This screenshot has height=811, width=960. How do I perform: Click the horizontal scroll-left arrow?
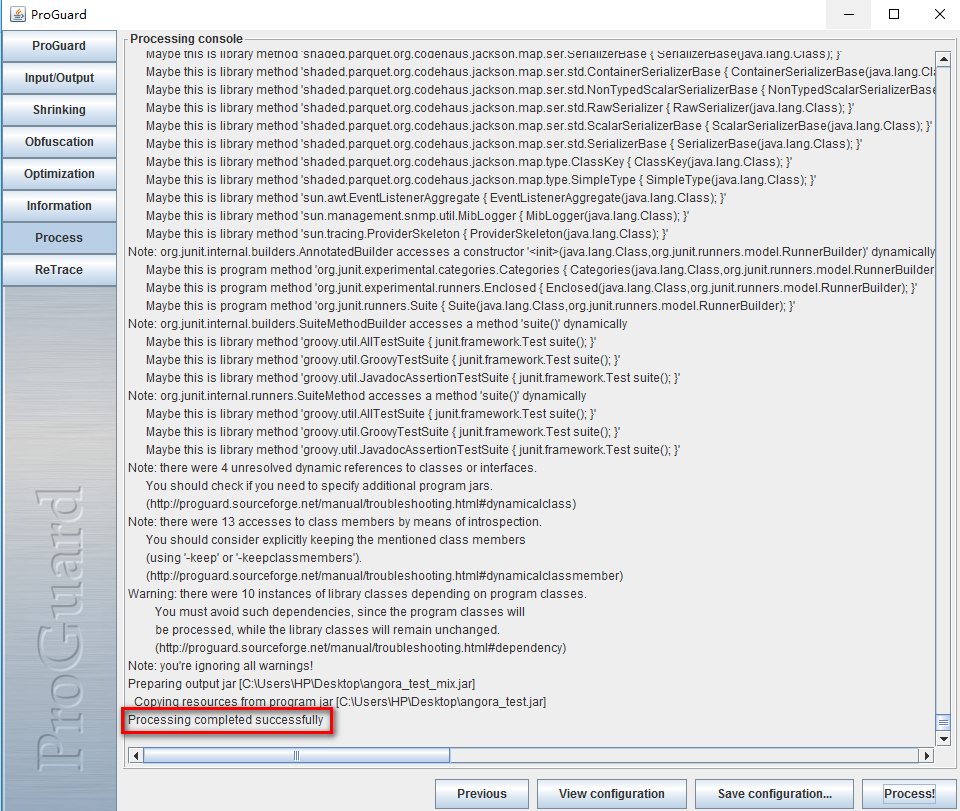pyautogui.click(x=136, y=756)
